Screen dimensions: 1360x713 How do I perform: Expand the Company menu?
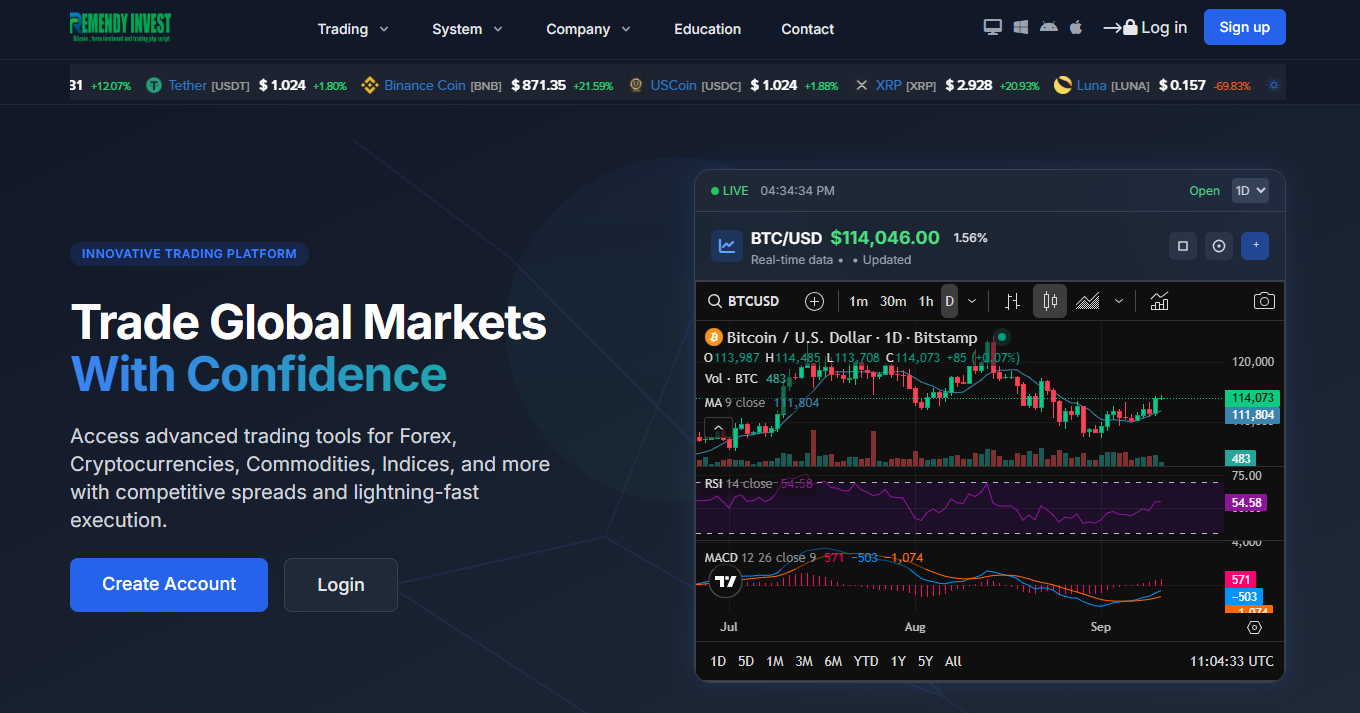[588, 29]
